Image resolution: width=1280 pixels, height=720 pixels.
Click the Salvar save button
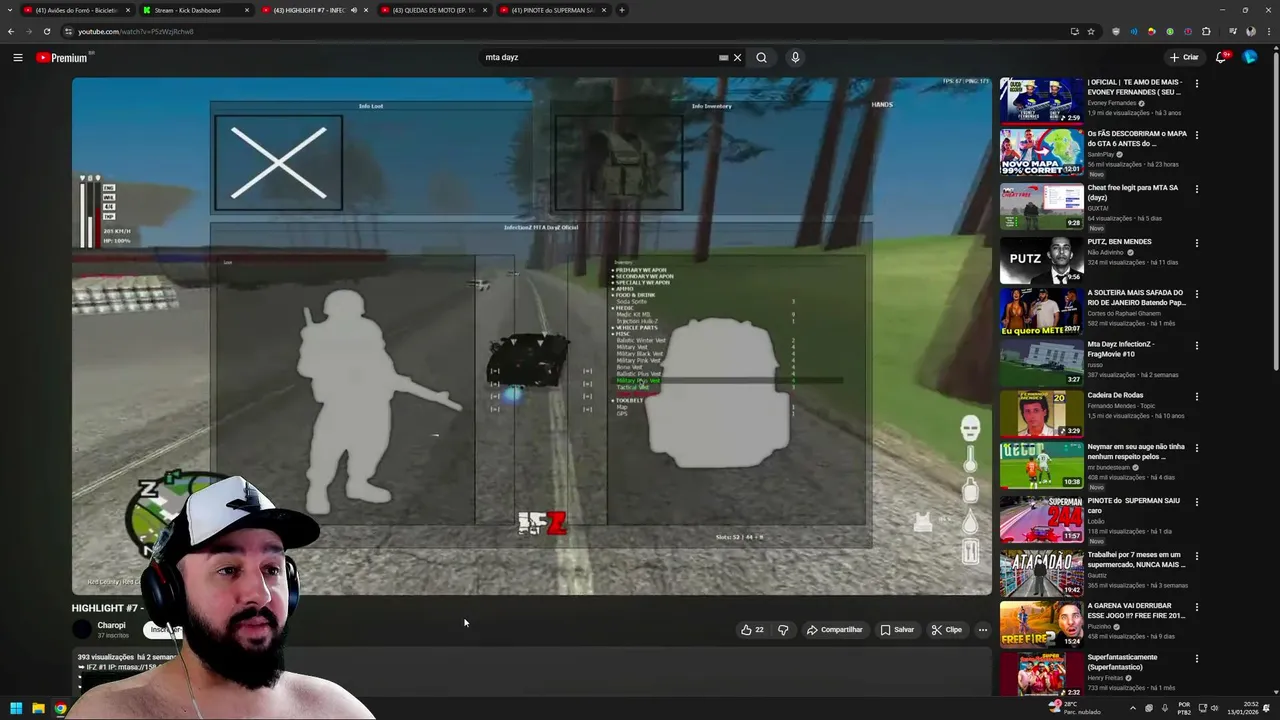(x=897, y=629)
